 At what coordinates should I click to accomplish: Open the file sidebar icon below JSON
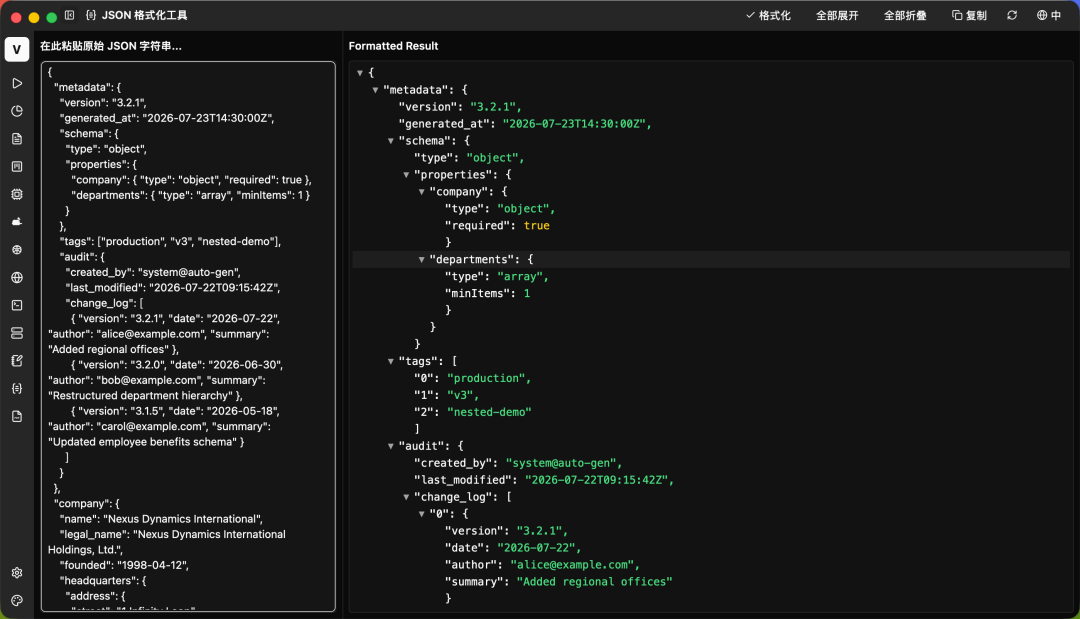pyautogui.click(x=17, y=417)
